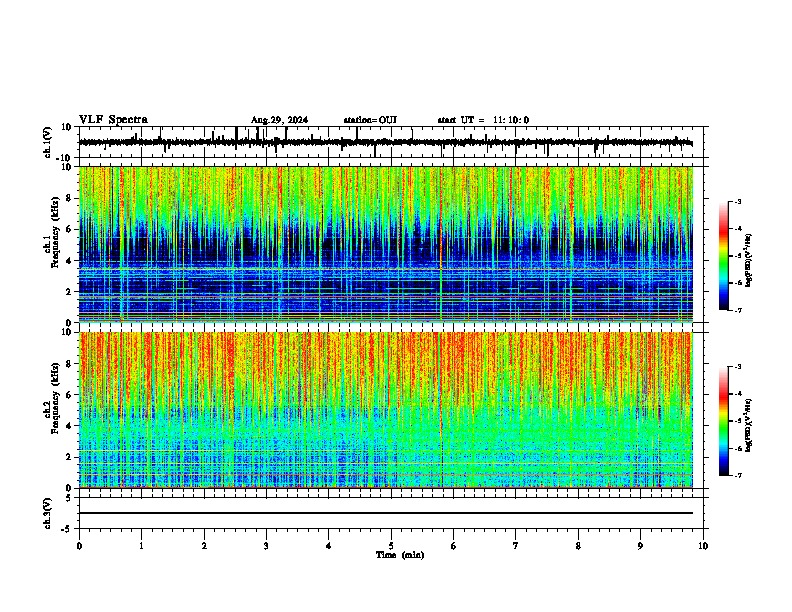
Task: Click the ch.2 spectrogram plot area
Action: point(386,410)
